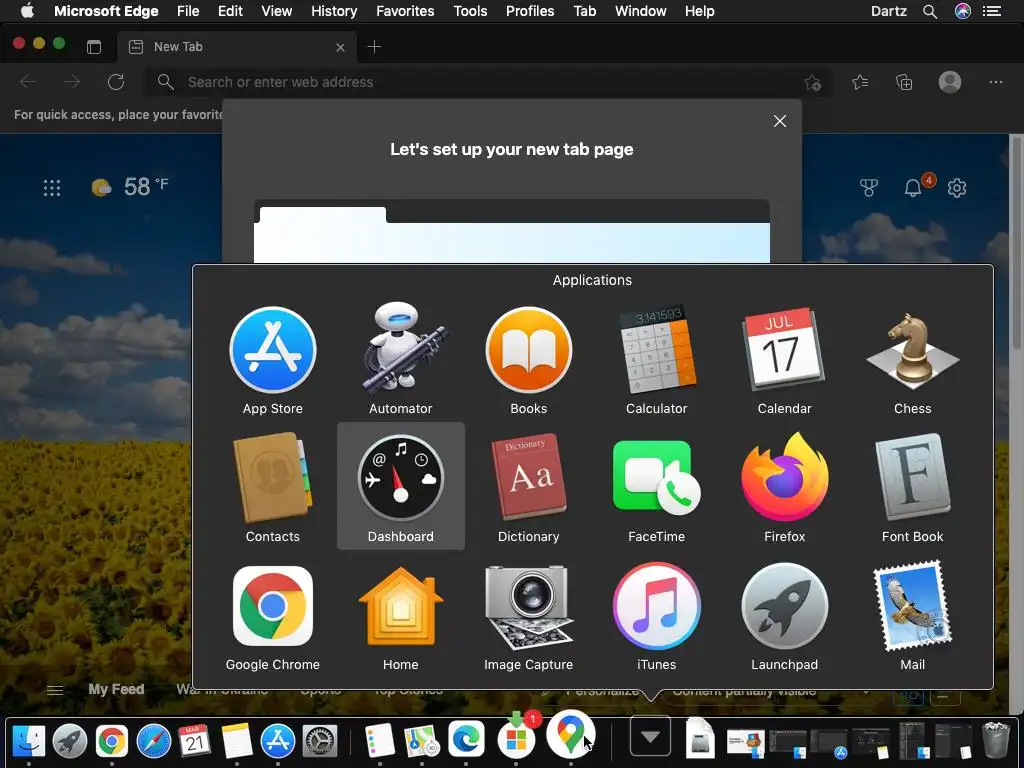Open Edge app launcher grid icon

[52, 188]
